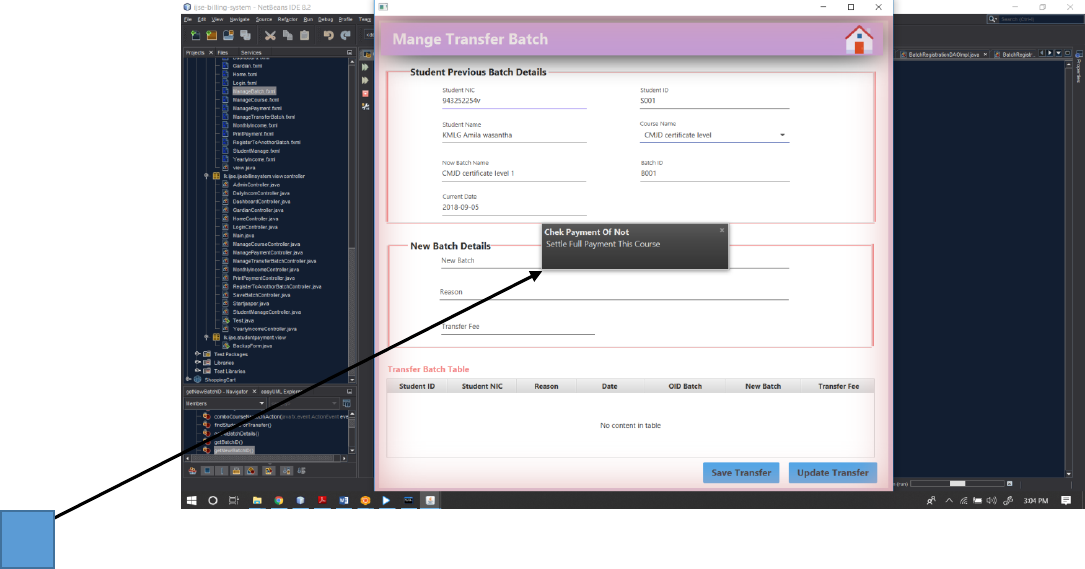Image resolution: width=1085 pixels, height=569 pixels.
Task: Show hidden system tray icons via the chevron
Action: pyautogui.click(x=949, y=500)
